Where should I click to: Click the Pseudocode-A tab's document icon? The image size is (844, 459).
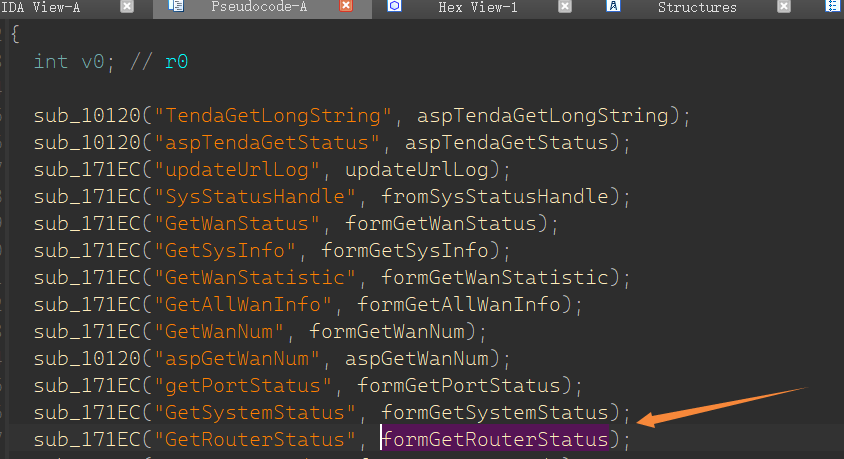176,7
